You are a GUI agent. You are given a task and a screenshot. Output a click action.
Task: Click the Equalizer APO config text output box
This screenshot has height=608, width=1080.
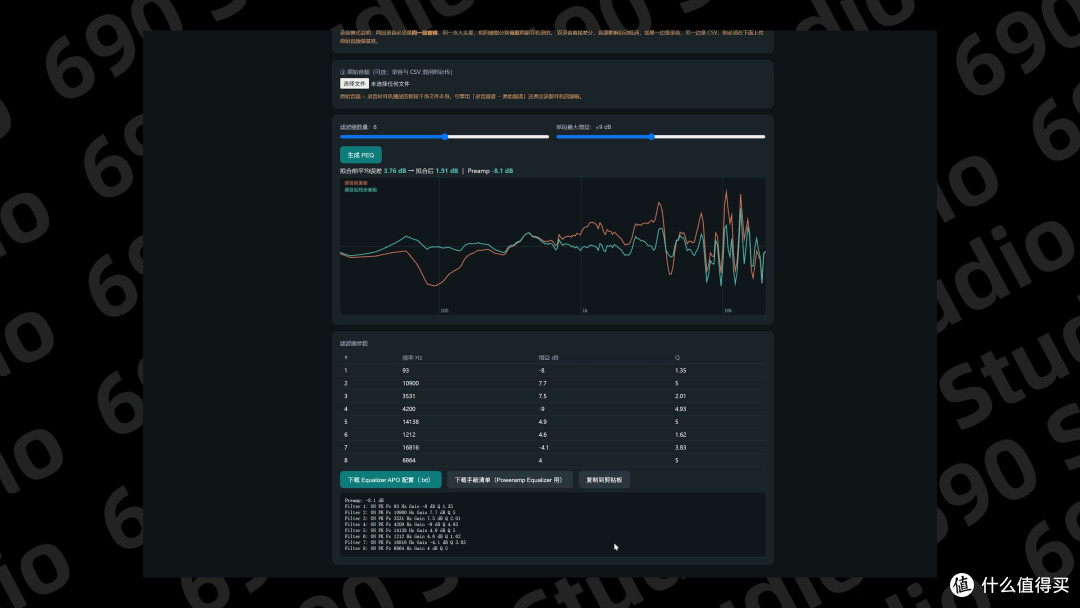coord(552,525)
